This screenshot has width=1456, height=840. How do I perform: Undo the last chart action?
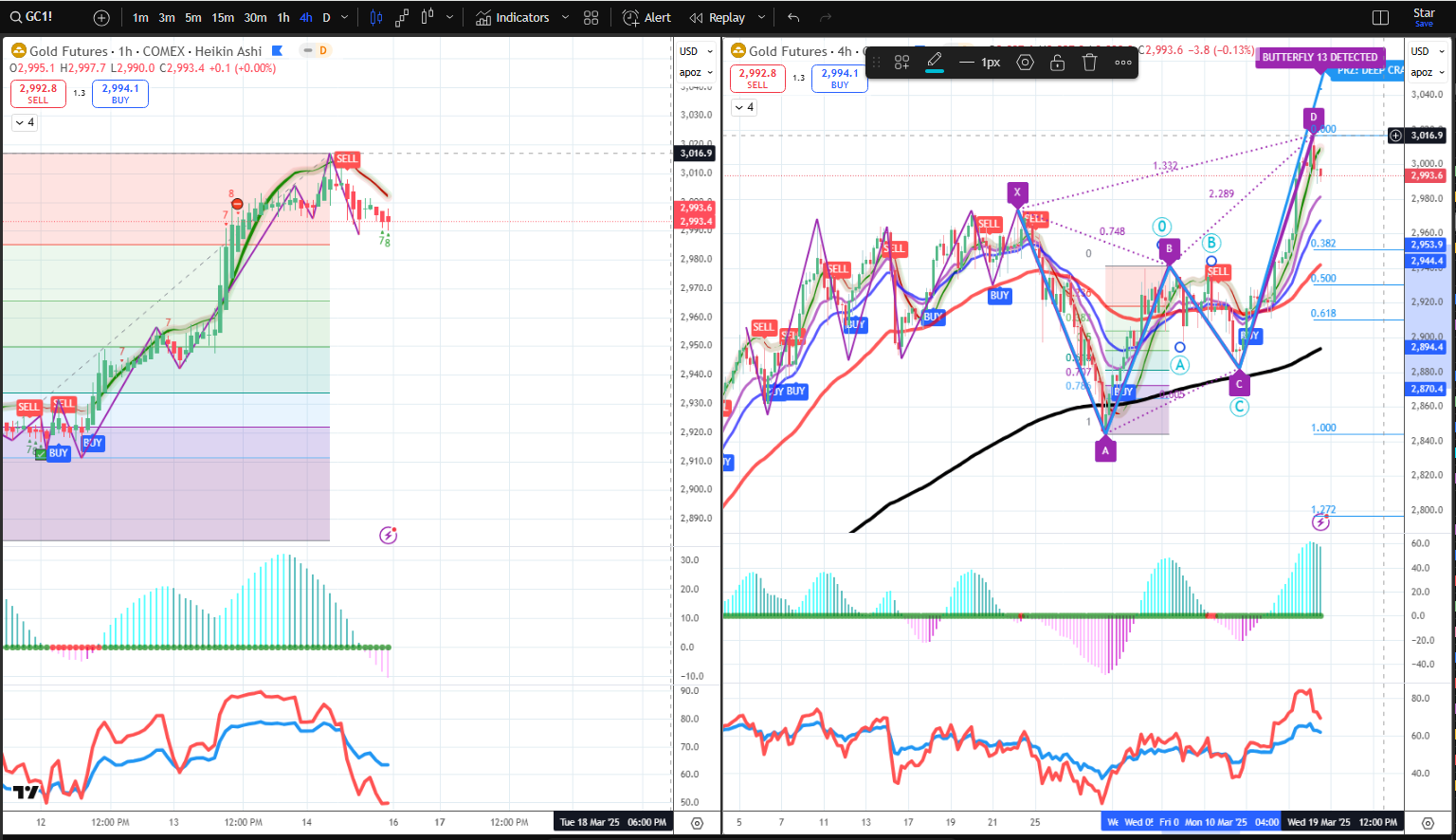click(793, 17)
